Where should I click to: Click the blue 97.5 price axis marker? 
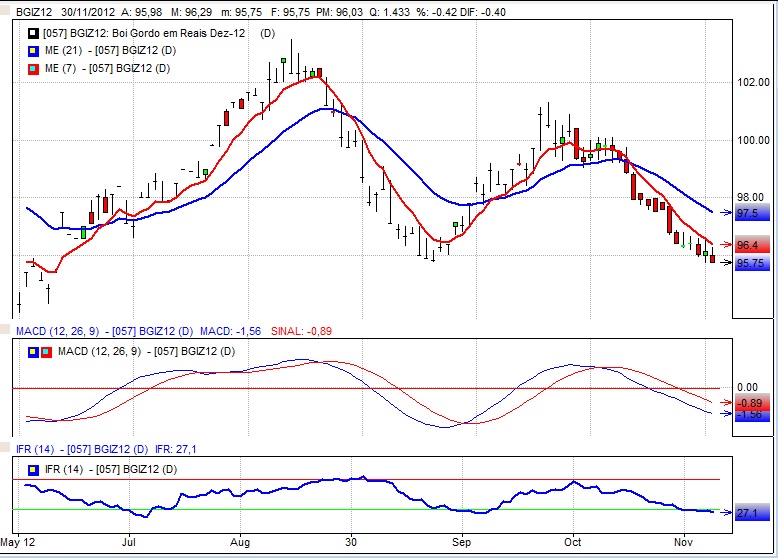(x=750, y=213)
